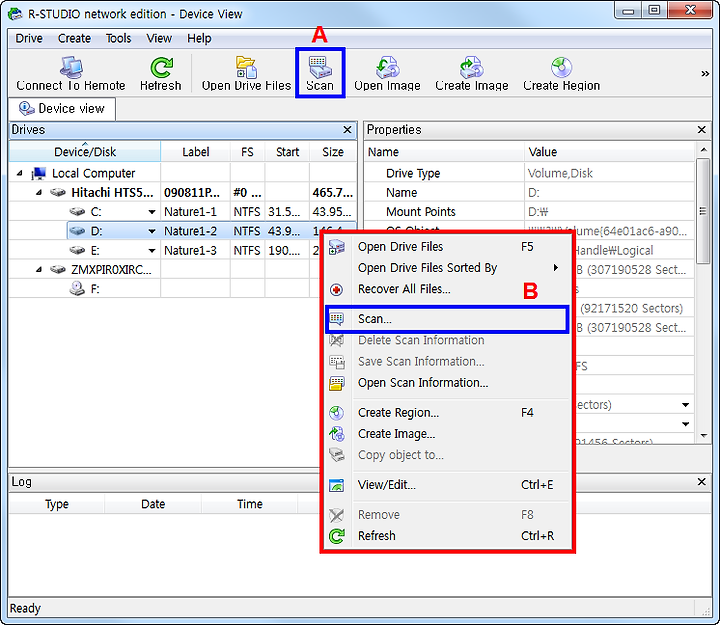Click Open Drive Files toolbar icon

[x=247, y=73]
